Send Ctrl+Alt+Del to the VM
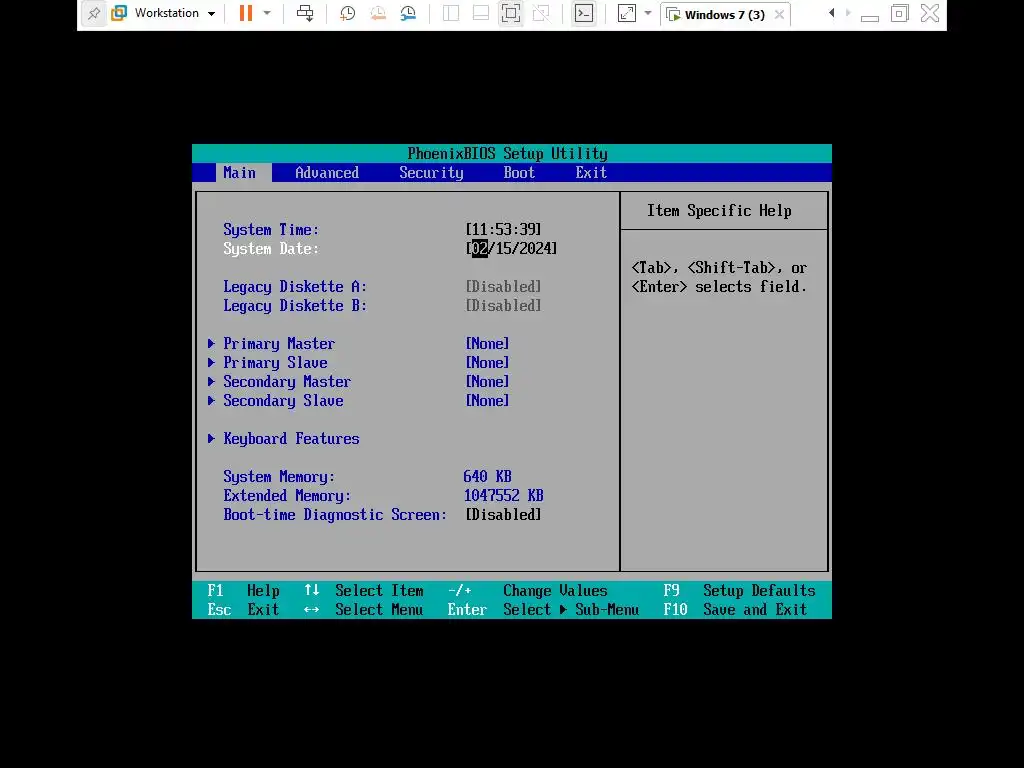Image resolution: width=1024 pixels, height=768 pixels. pos(305,13)
